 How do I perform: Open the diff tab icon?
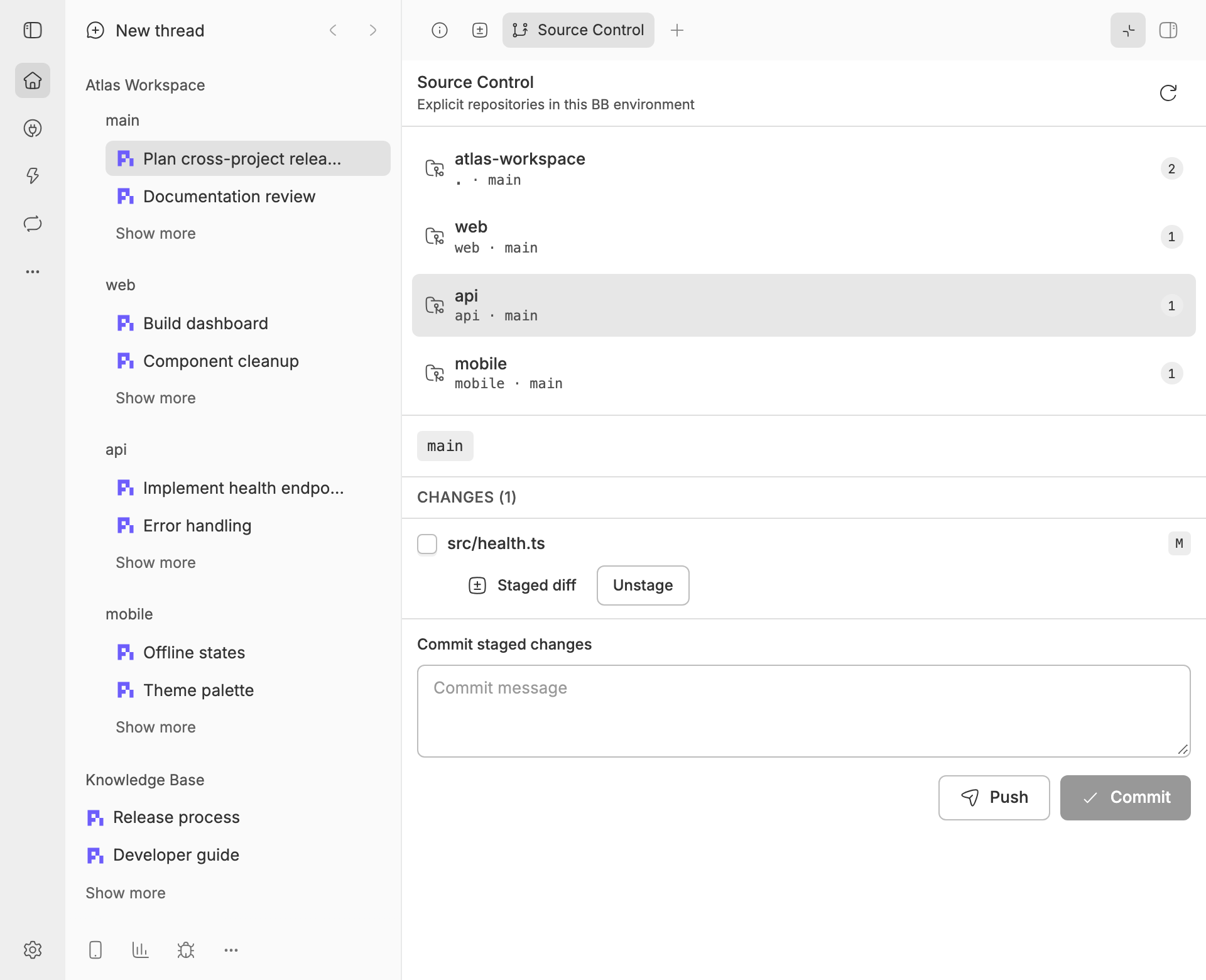pyautogui.click(x=480, y=30)
